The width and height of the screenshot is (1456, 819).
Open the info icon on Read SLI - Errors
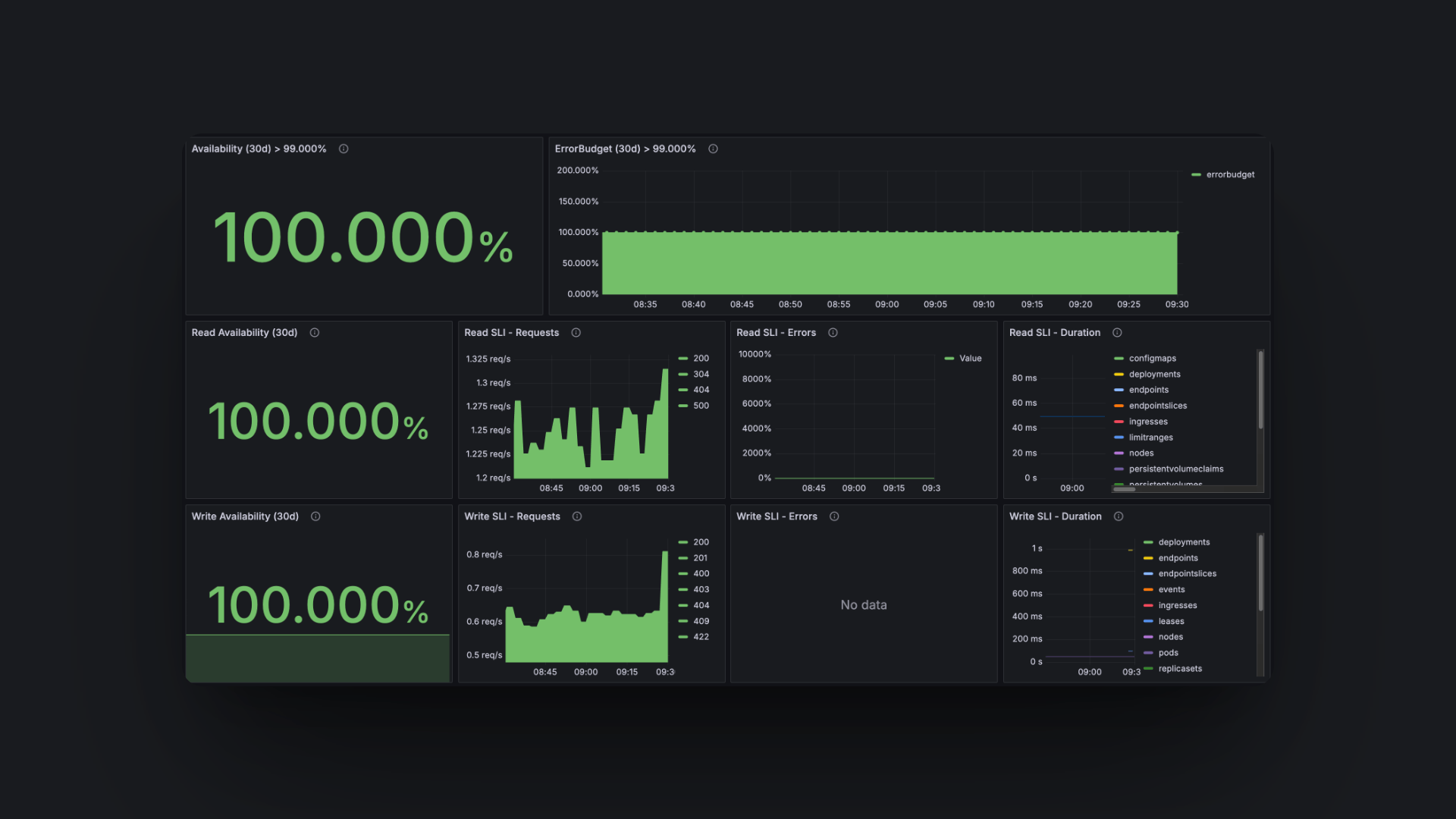point(832,332)
